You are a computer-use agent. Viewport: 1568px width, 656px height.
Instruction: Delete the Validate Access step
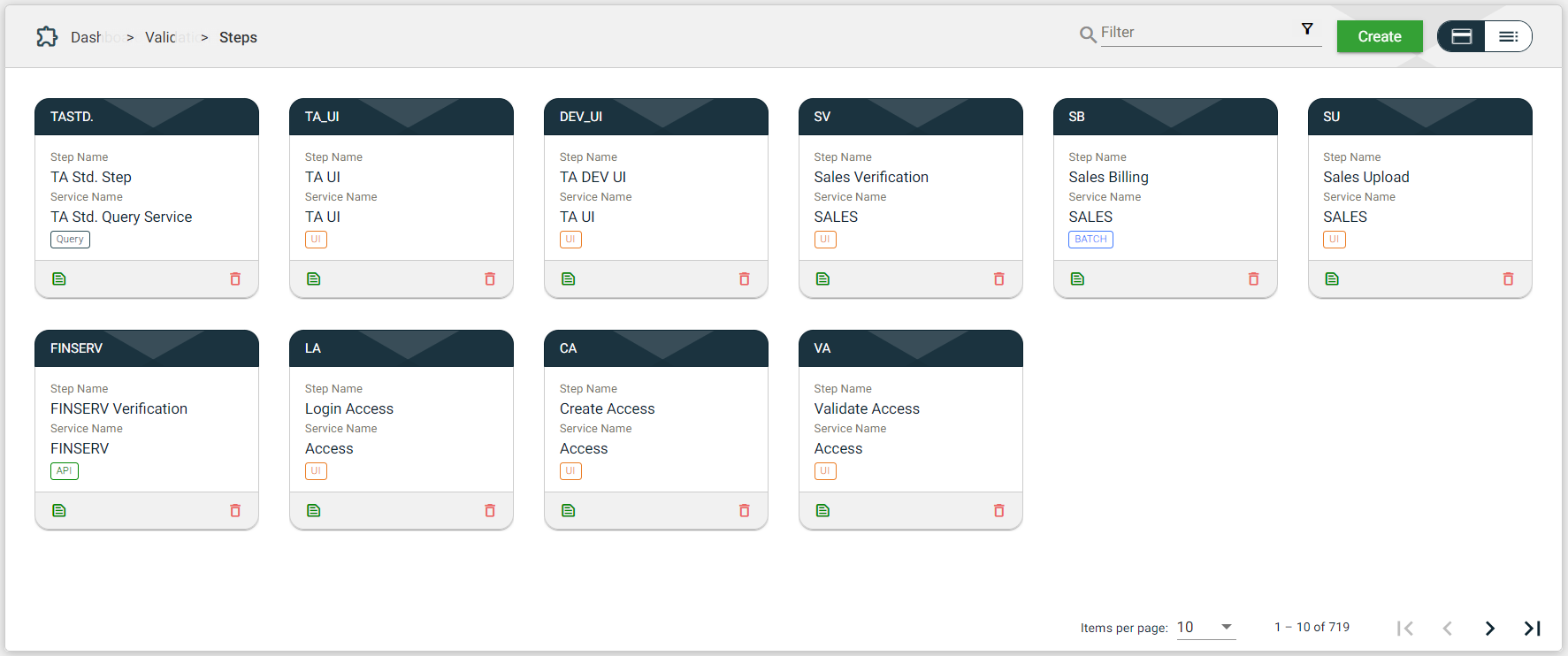tap(998, 511)
